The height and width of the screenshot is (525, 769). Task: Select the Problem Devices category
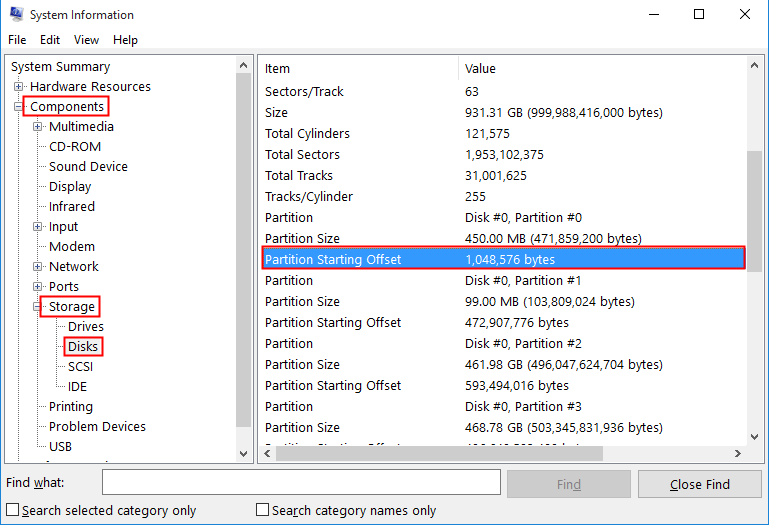pyautogui.click(x=97, y=427)
